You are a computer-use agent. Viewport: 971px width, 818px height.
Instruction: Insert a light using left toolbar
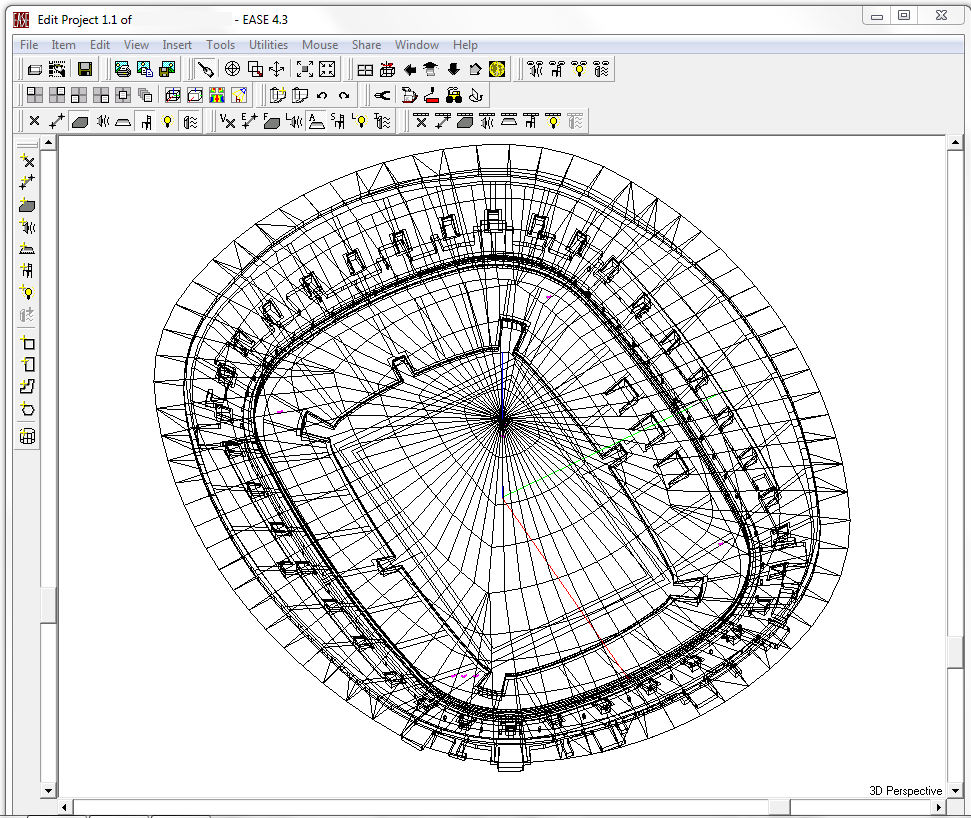27,292
